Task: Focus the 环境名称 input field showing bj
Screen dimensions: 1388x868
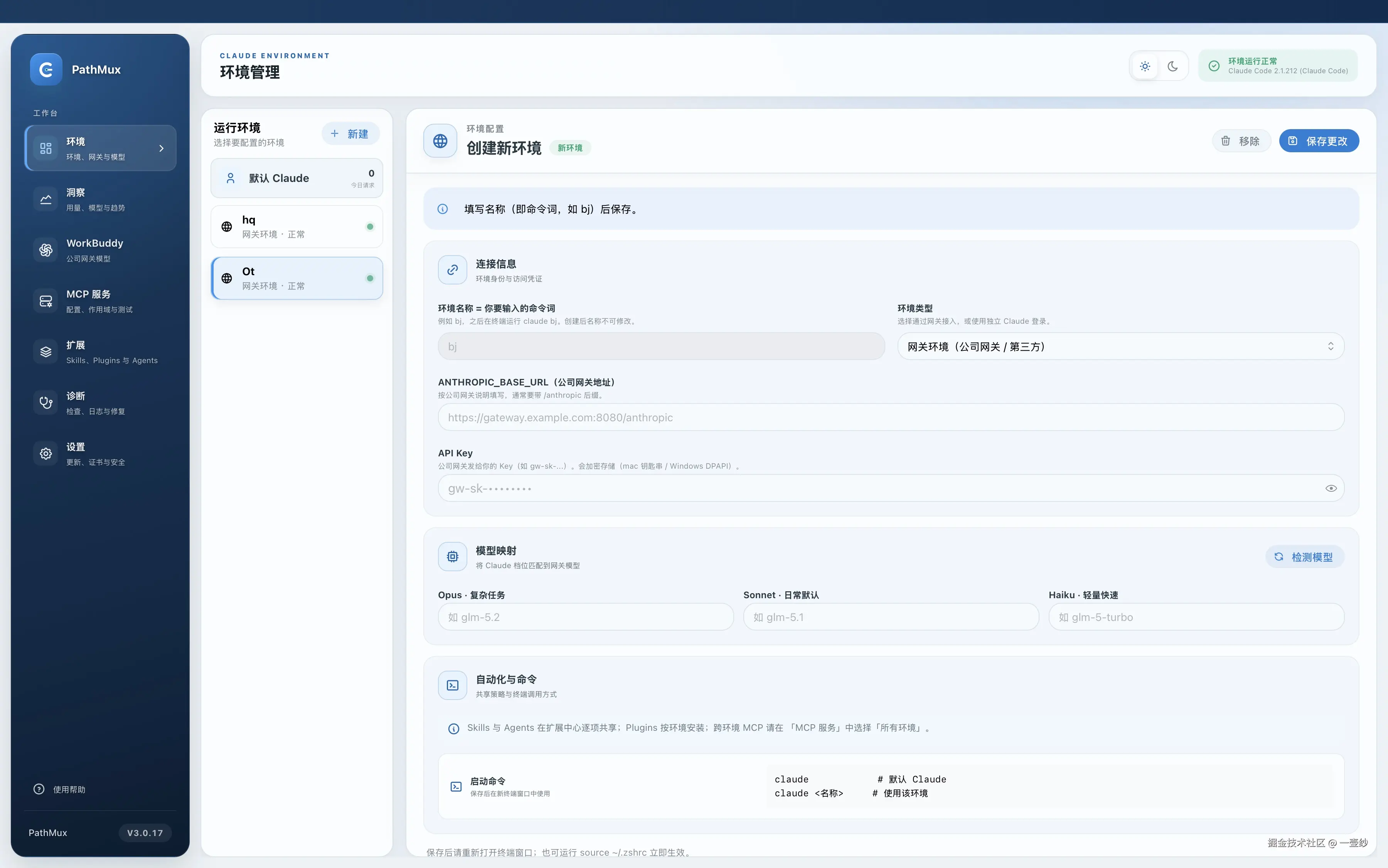Action: pyautogui.click(x=662, y=347)
